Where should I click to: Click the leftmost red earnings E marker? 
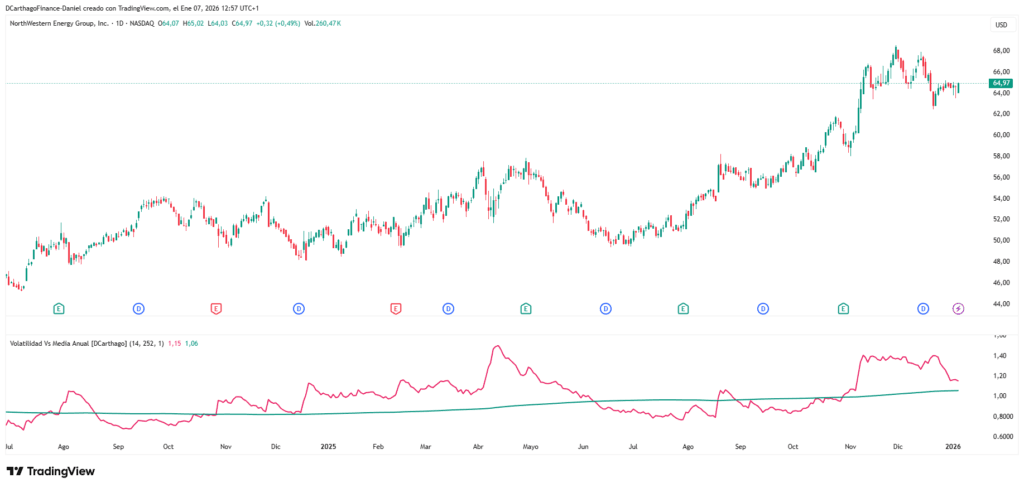(x=216, y=309)
